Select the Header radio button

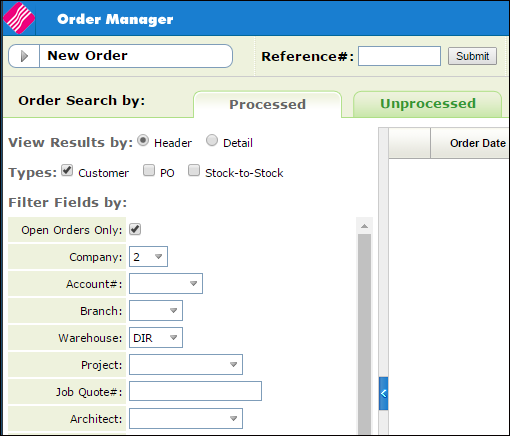(143, 140)
